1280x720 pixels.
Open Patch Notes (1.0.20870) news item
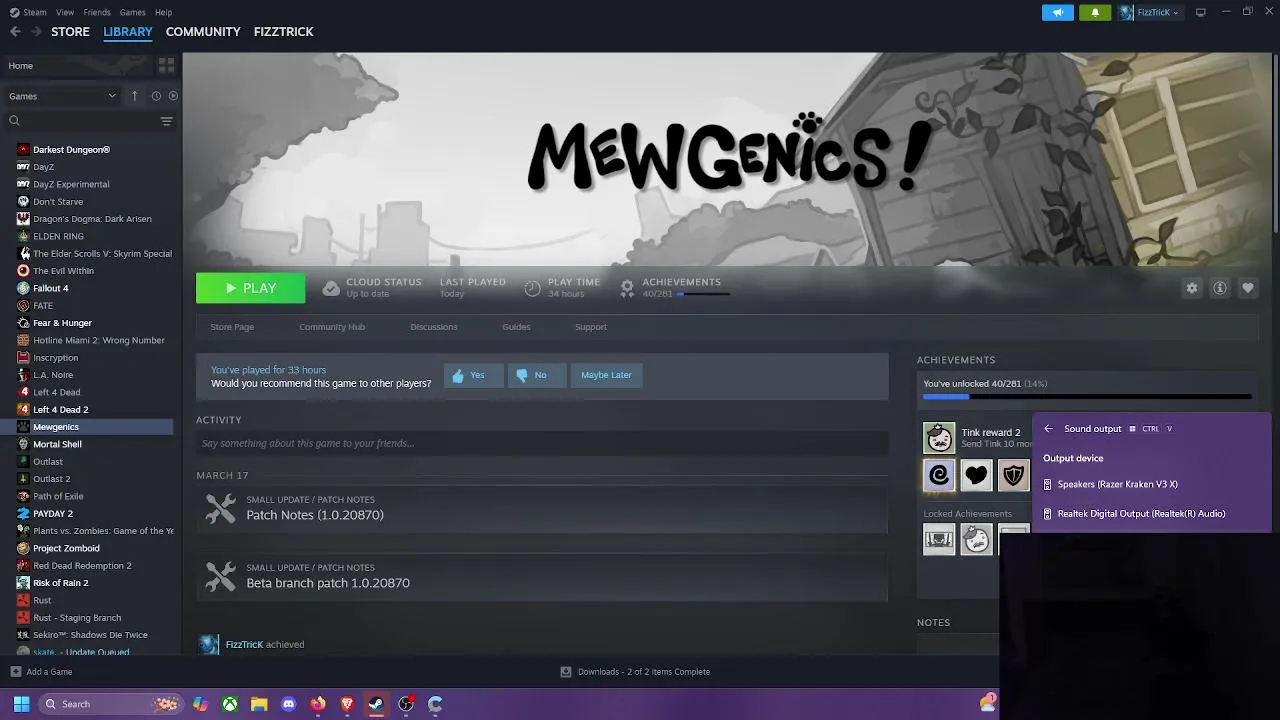click(x=542, y=508)
